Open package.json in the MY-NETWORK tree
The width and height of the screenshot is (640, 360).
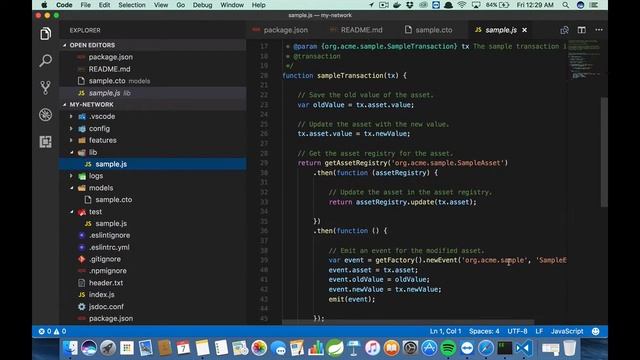click(x=111, y=318)
